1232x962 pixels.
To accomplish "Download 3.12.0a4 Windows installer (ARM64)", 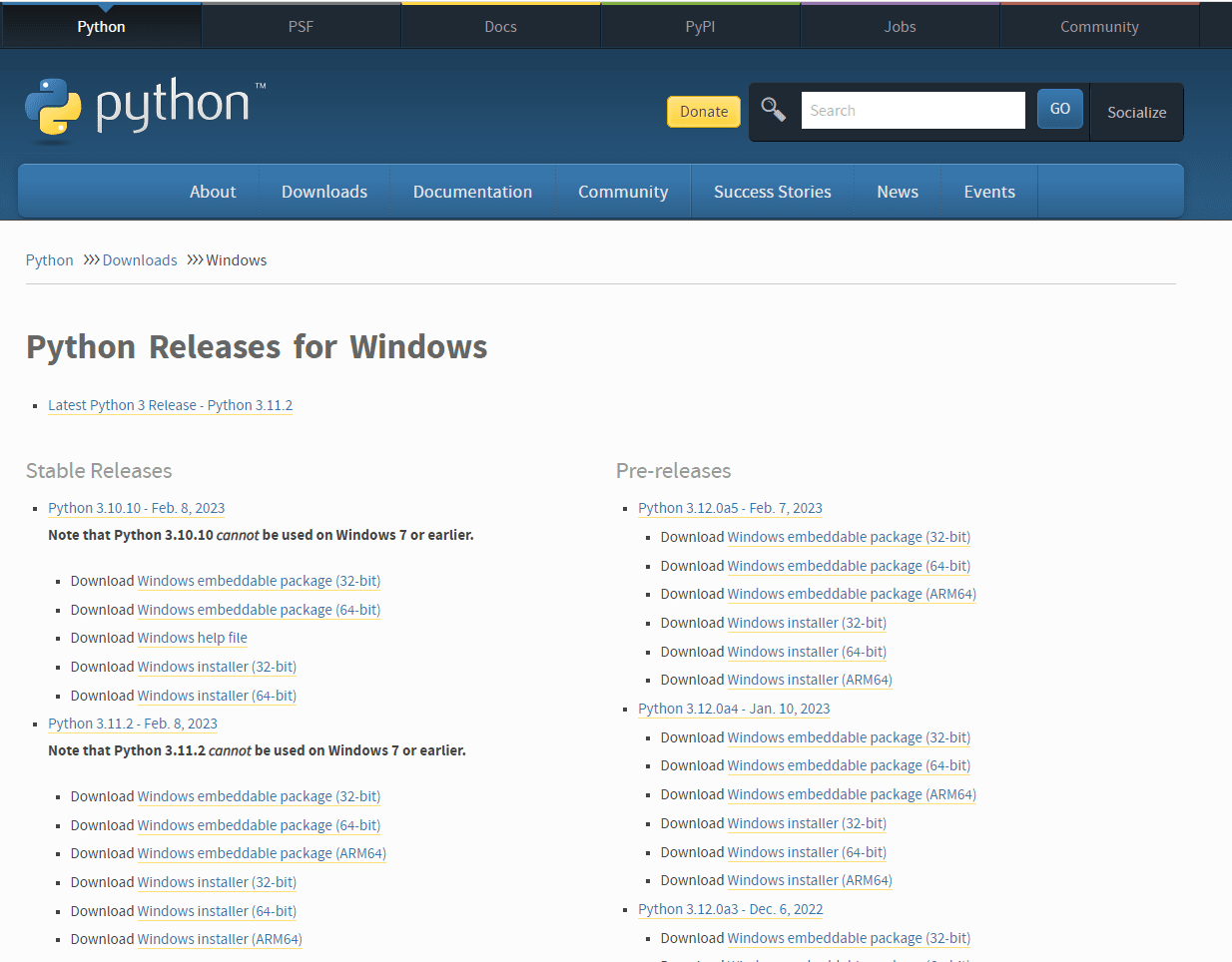I will point(810,880).
